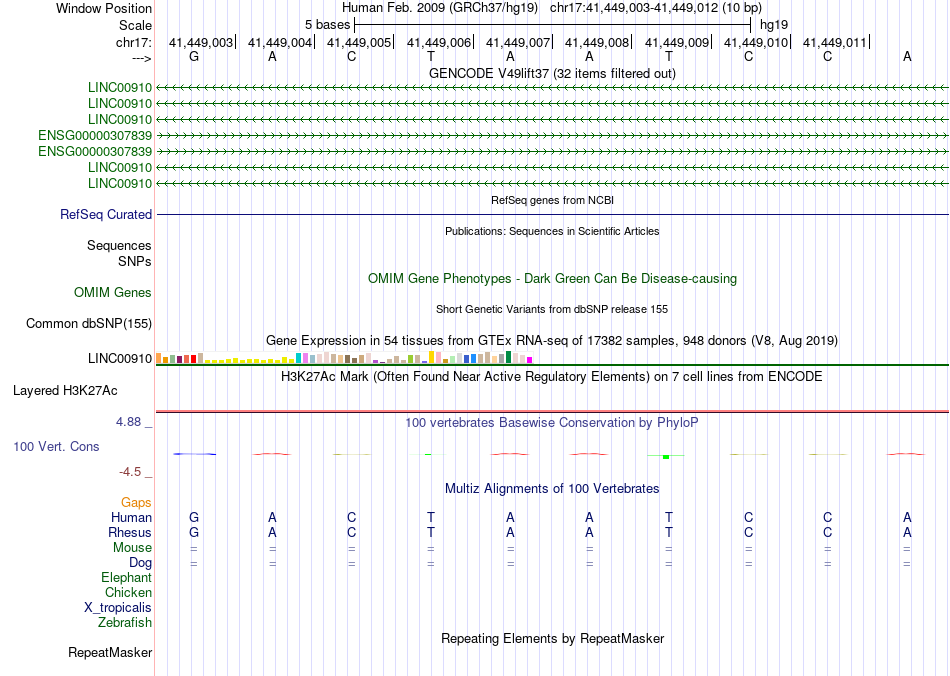Screen dimensions: 950x676
Task: Open Short Genetic Variants from dbSNP title
Action: [x=552, y=310]
